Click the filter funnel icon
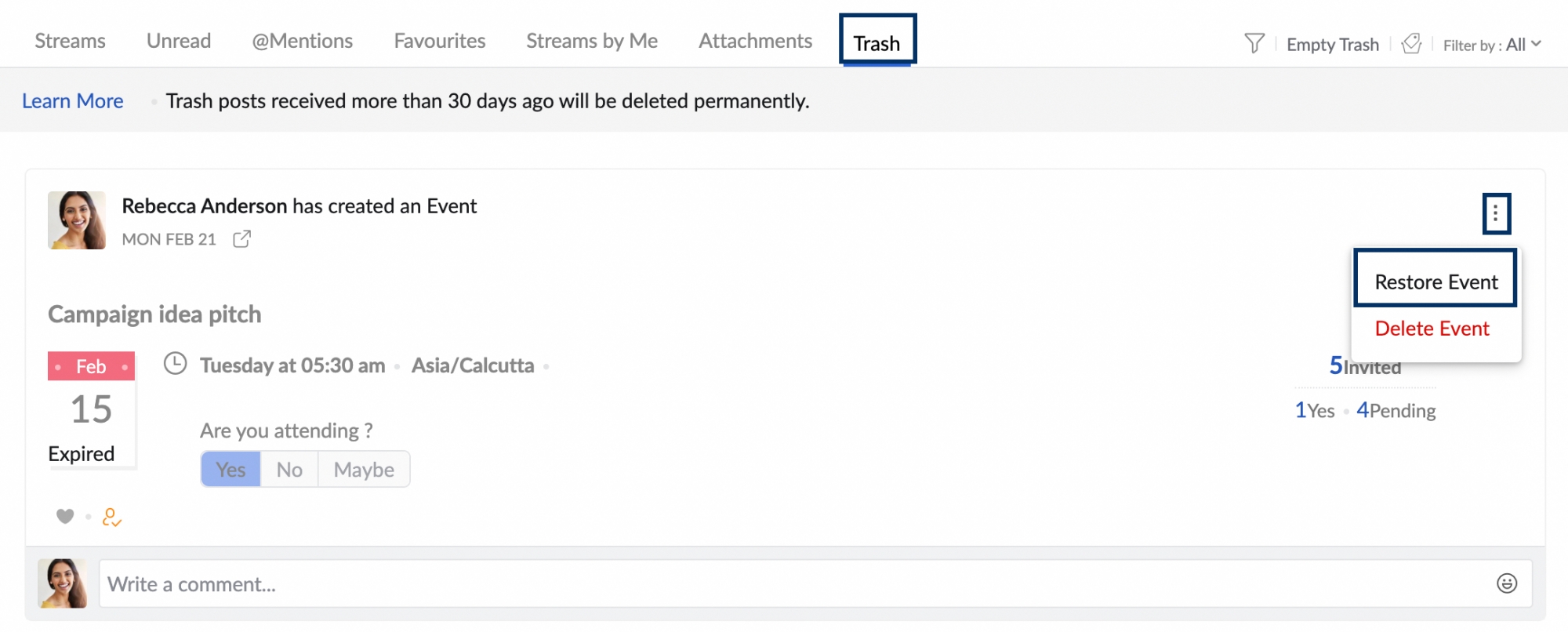This screenshot has width=1568, height=632. click(1254, 43)
